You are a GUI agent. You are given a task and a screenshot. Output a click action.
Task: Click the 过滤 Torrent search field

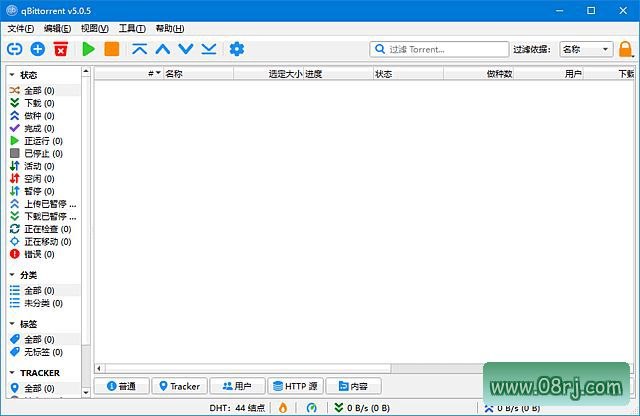[439, 49]
